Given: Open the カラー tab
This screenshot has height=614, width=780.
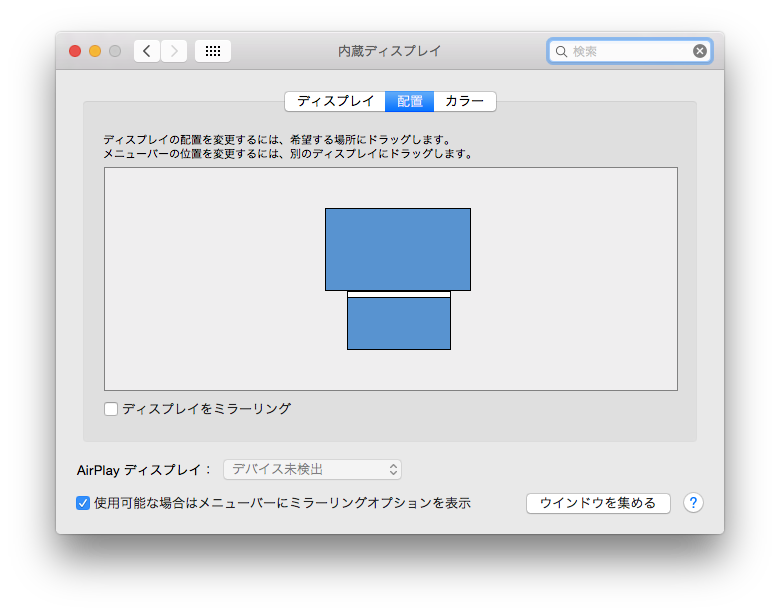Looking at the screenshot, I should tap(465, 102).
